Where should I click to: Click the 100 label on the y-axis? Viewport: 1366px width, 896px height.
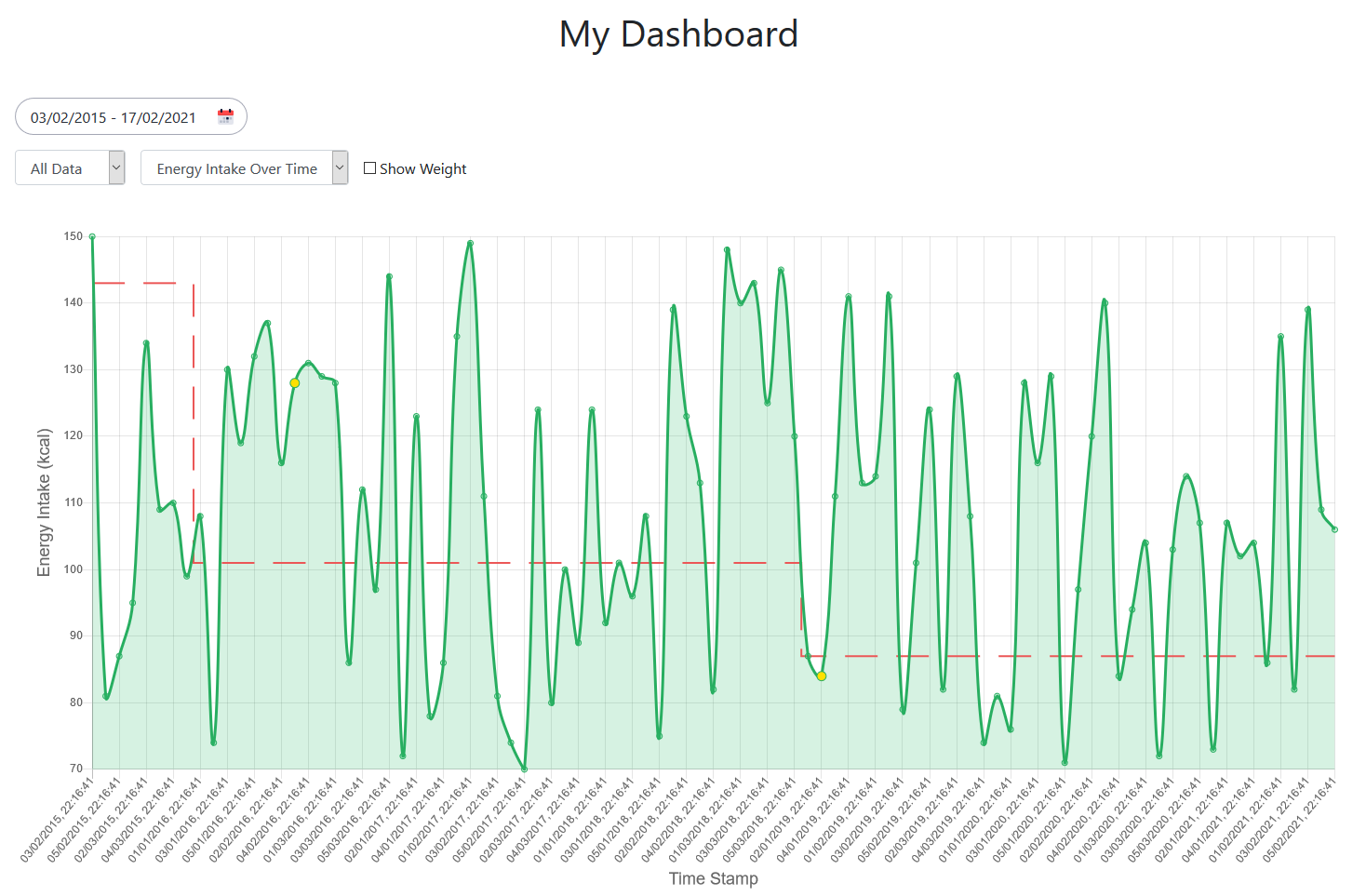[74, 569]
